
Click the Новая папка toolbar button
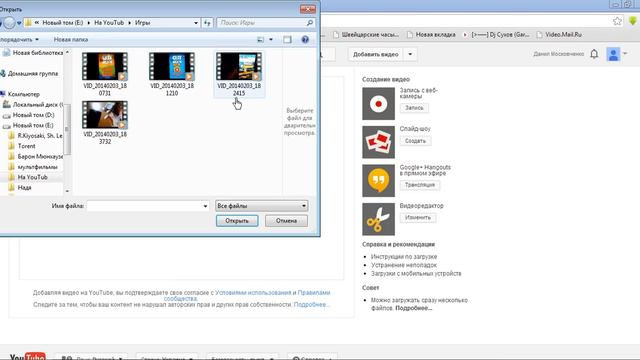point(71,40)
